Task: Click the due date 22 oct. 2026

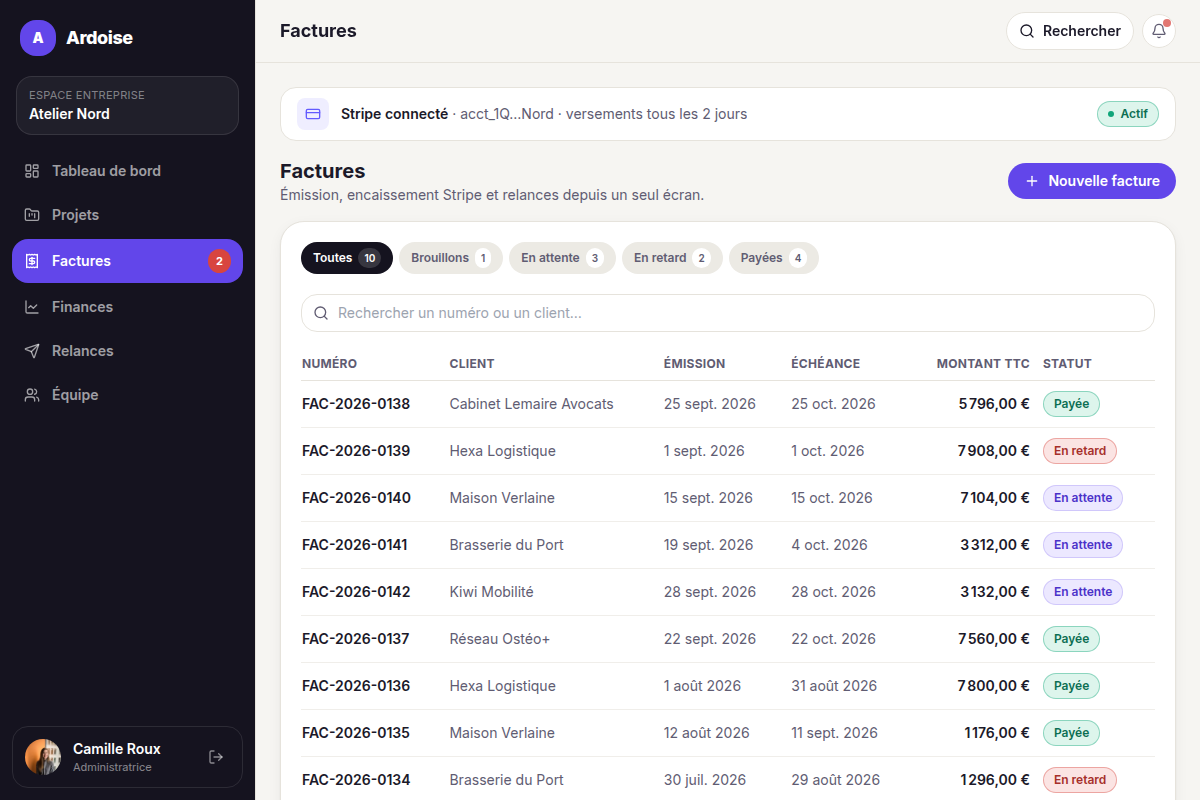Action: click(833, 639)
